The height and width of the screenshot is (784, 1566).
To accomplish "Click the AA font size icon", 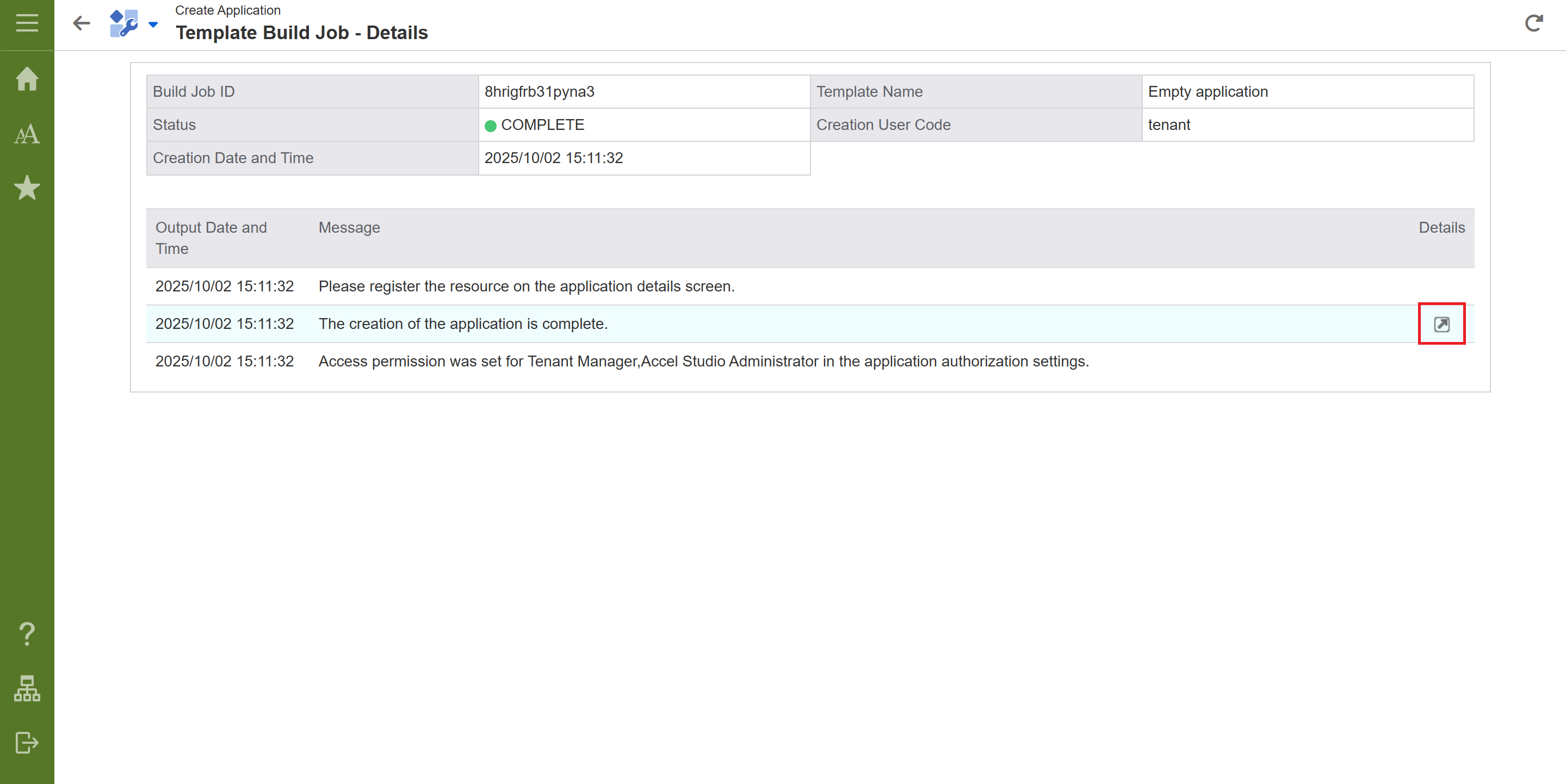I will [x=27, y=134].
